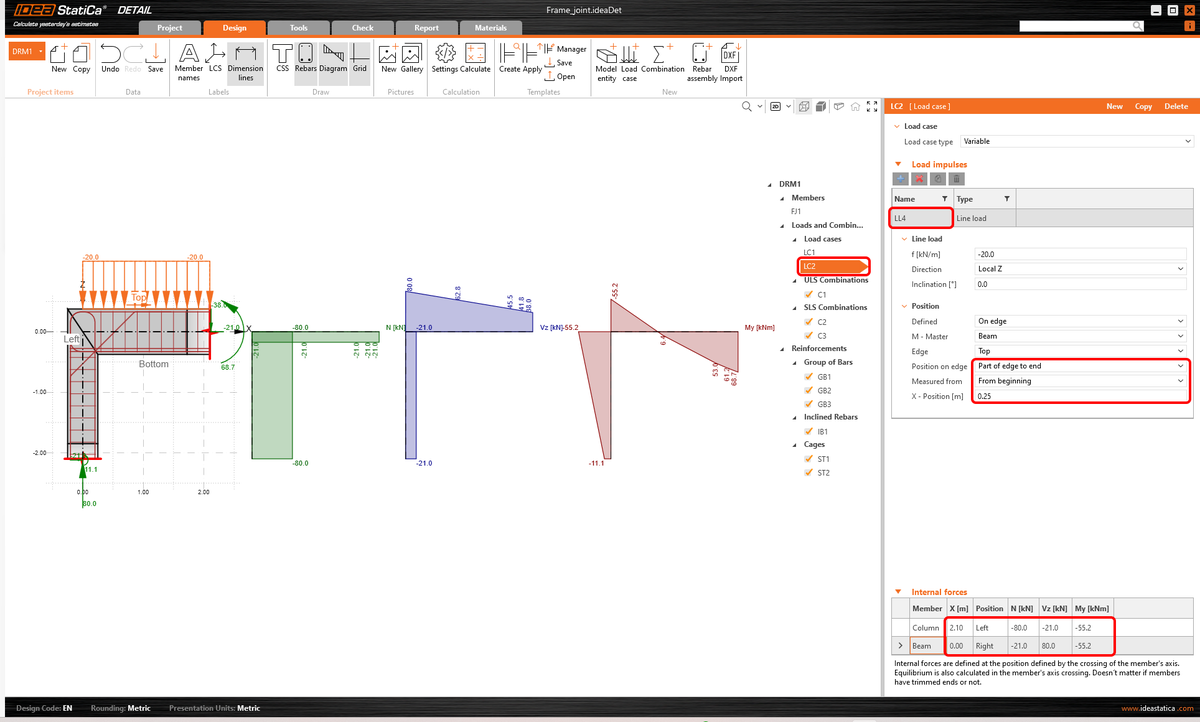Uncheck the C2 SLS combination
Screen dimensions: 1200x722
pos(806,321)
